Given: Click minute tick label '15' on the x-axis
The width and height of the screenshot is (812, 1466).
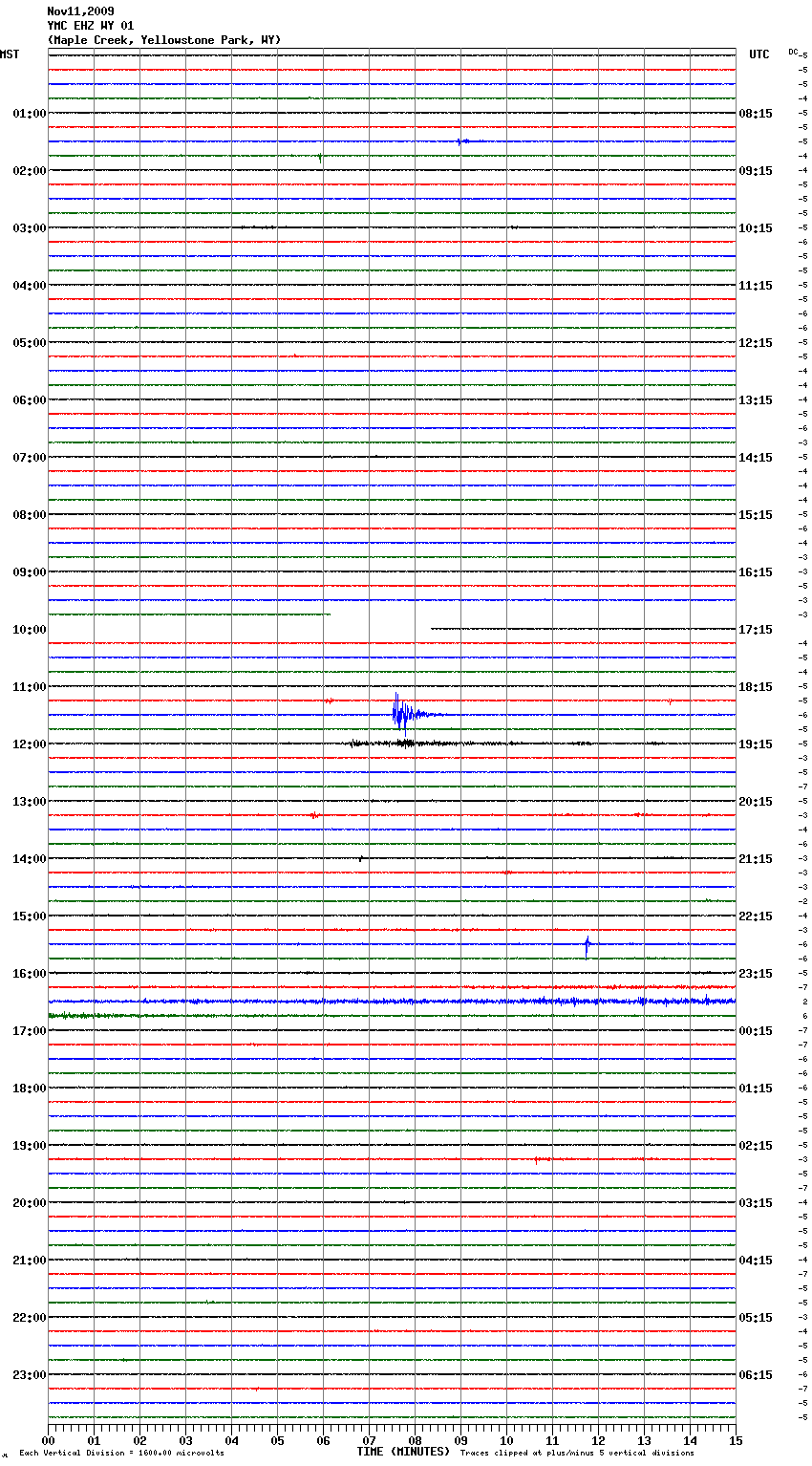Looking at the screenshot, I should 736,1441.
